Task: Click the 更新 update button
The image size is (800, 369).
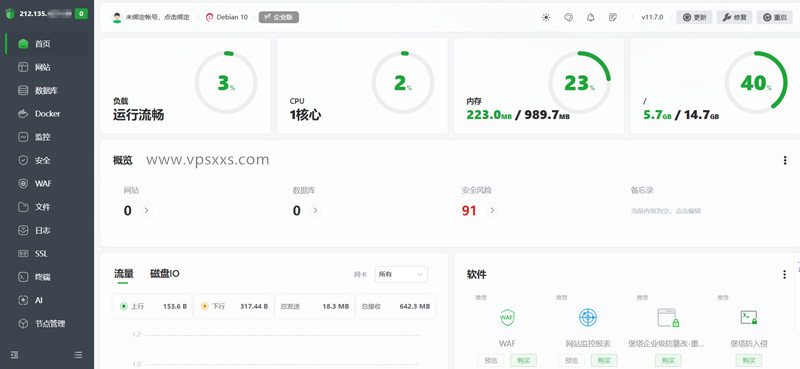Action: (694, 17)
